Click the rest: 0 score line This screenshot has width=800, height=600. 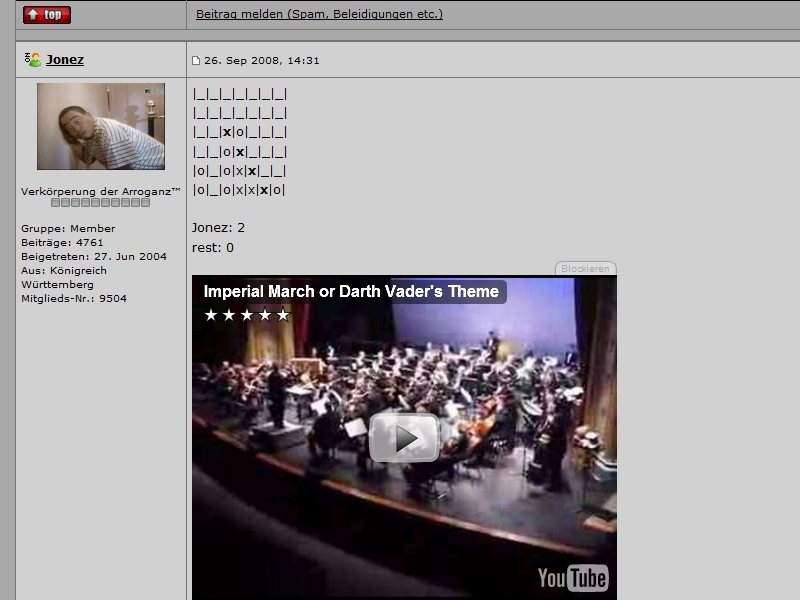pos(213,247)
